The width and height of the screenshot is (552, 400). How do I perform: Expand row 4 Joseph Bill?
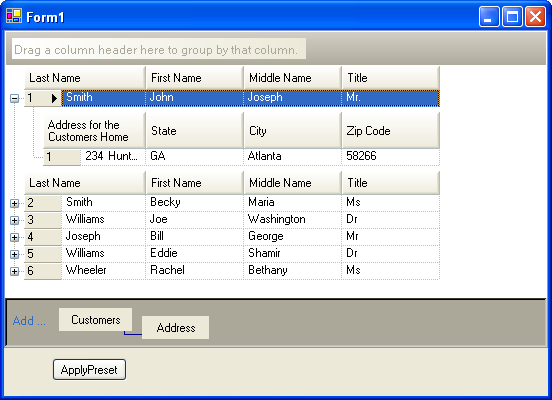(x=14, y=237)
